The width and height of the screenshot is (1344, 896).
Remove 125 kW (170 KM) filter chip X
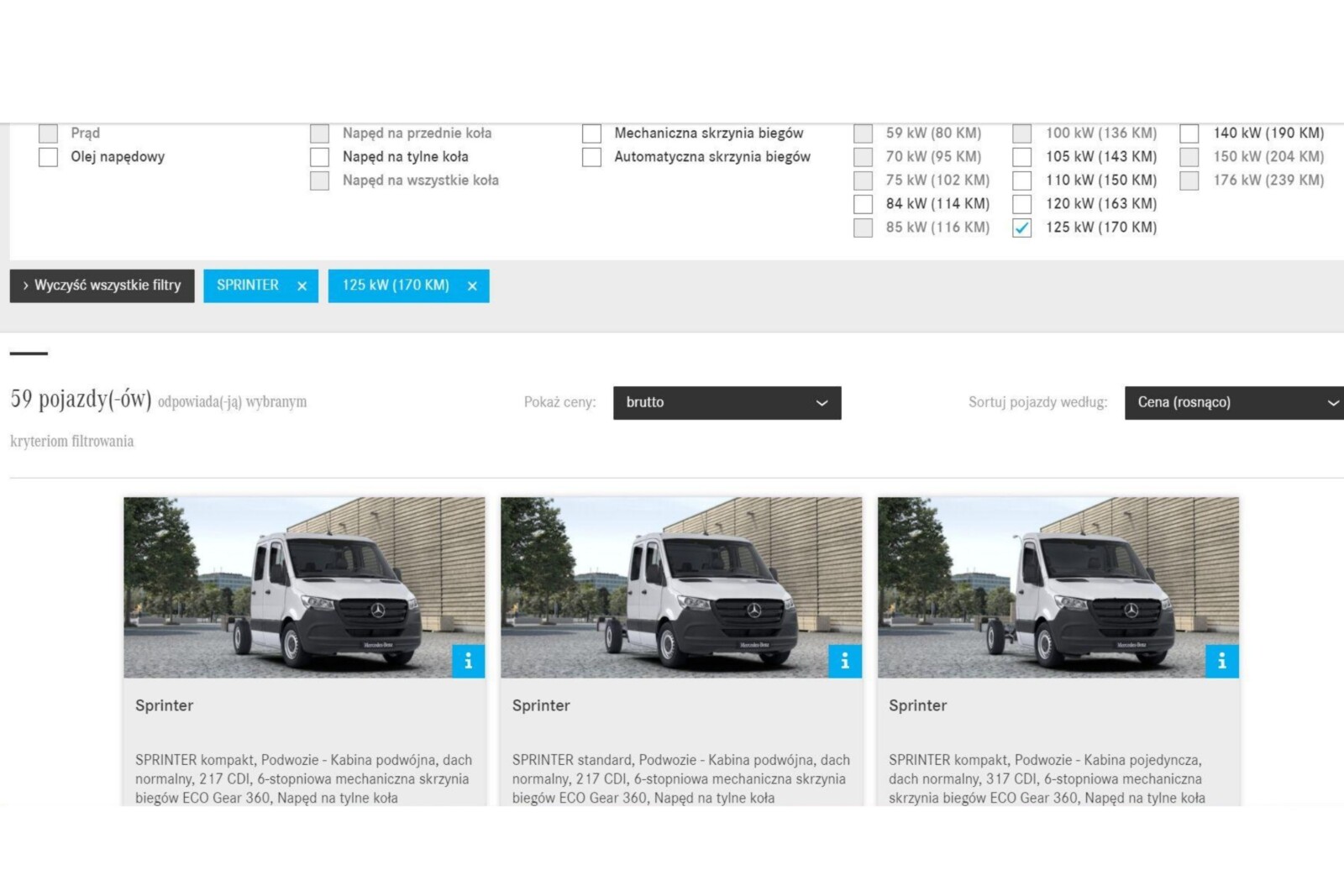point(472,286)
